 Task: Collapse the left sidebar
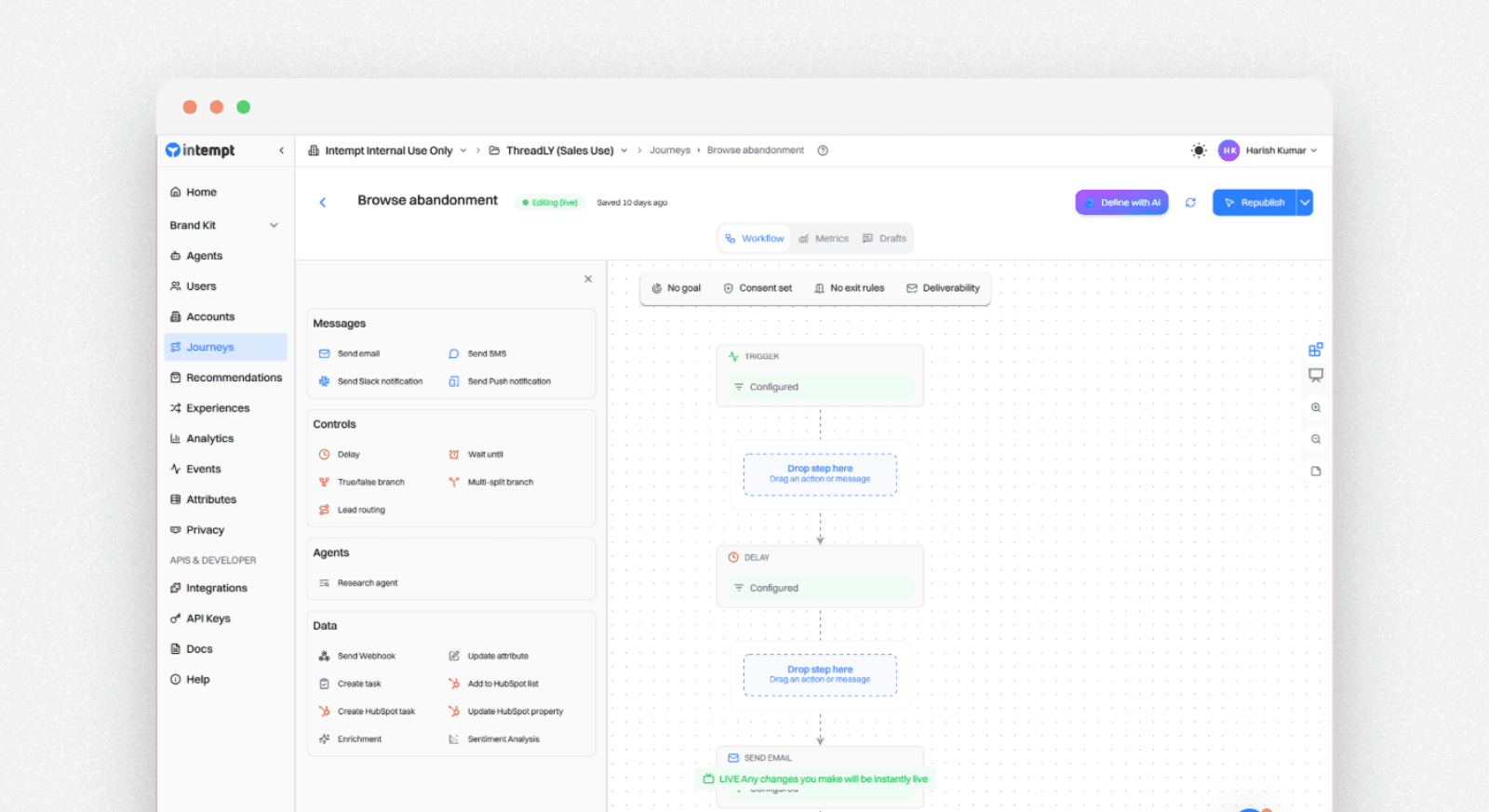281,151
